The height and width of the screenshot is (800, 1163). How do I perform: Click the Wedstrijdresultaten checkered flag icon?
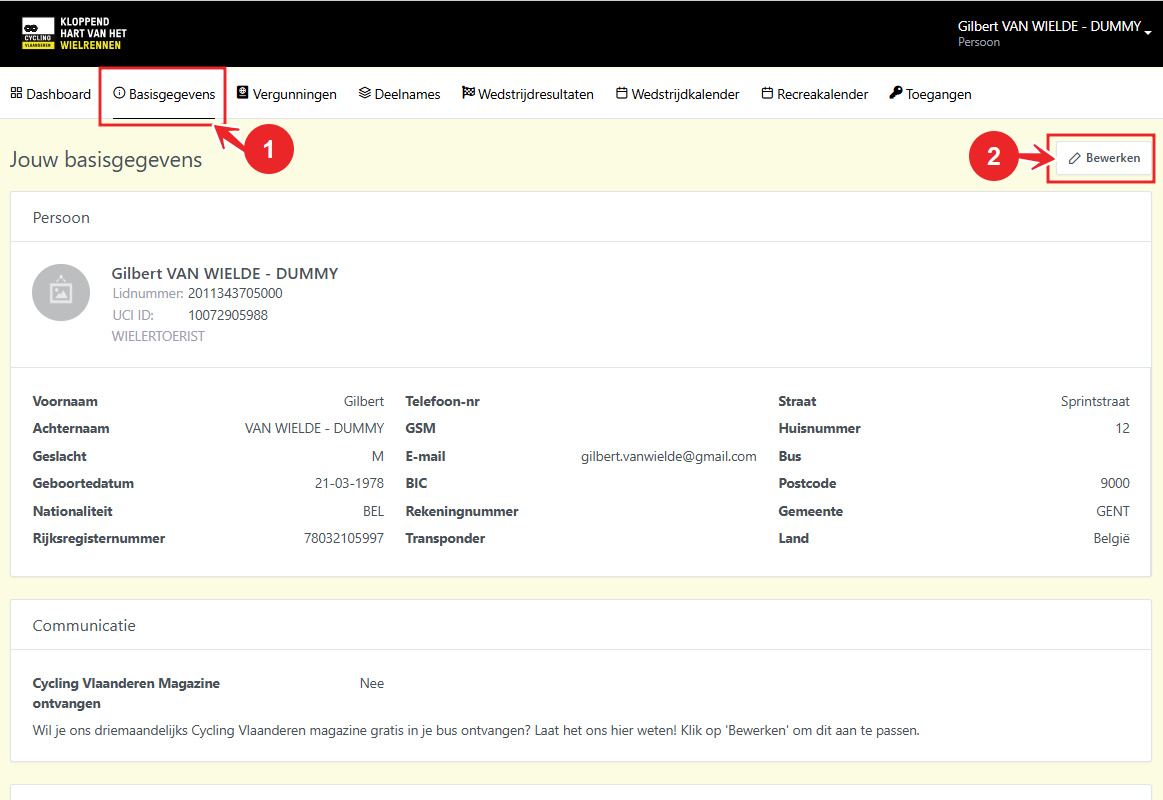click(x=468, y=93)
